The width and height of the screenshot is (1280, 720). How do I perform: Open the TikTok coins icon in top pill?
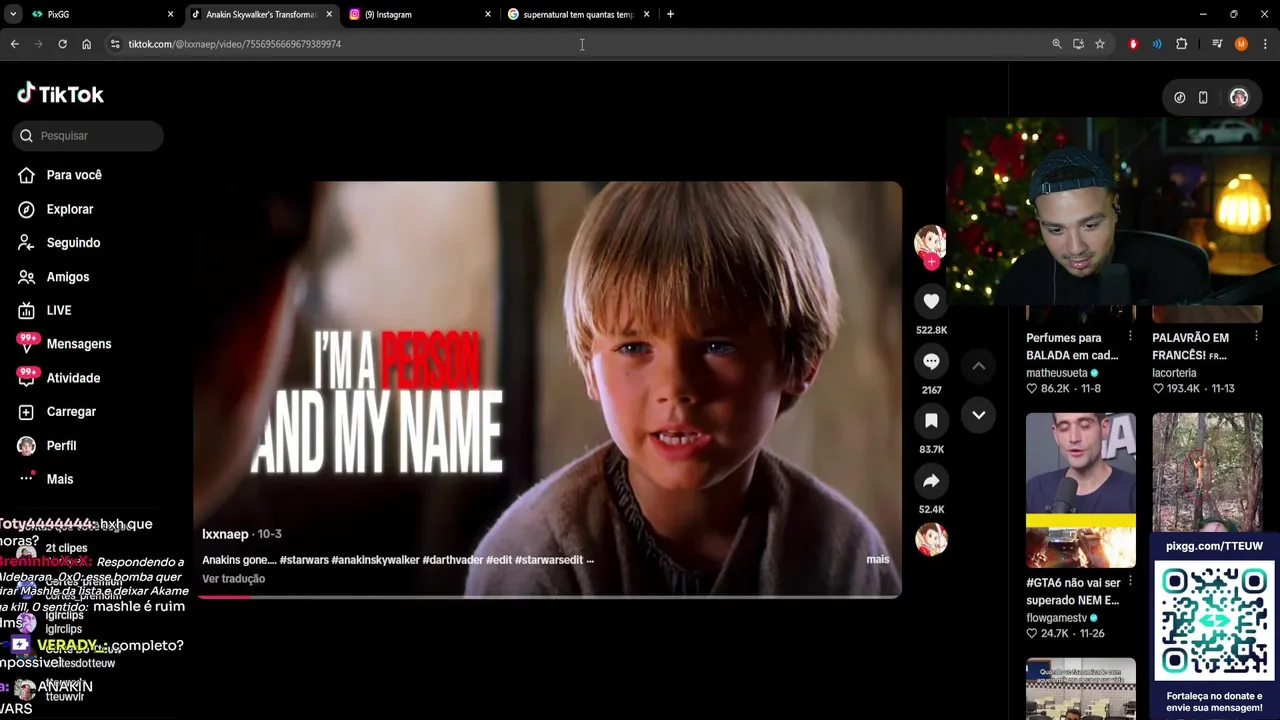point(1179,97)
